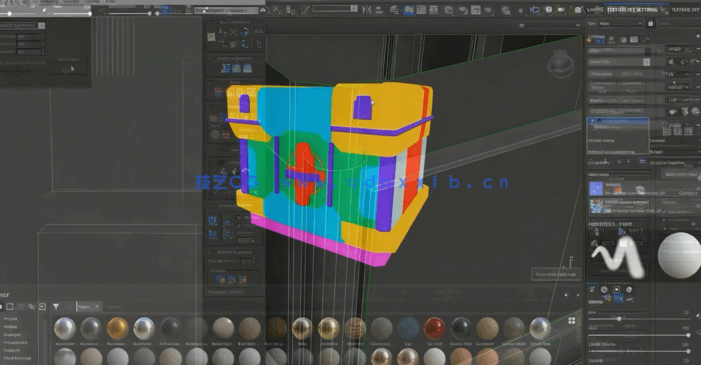Screen dimensions: 701x365
Task: Open the Curve Editor from toolbar
Action: tap(421, 10)
